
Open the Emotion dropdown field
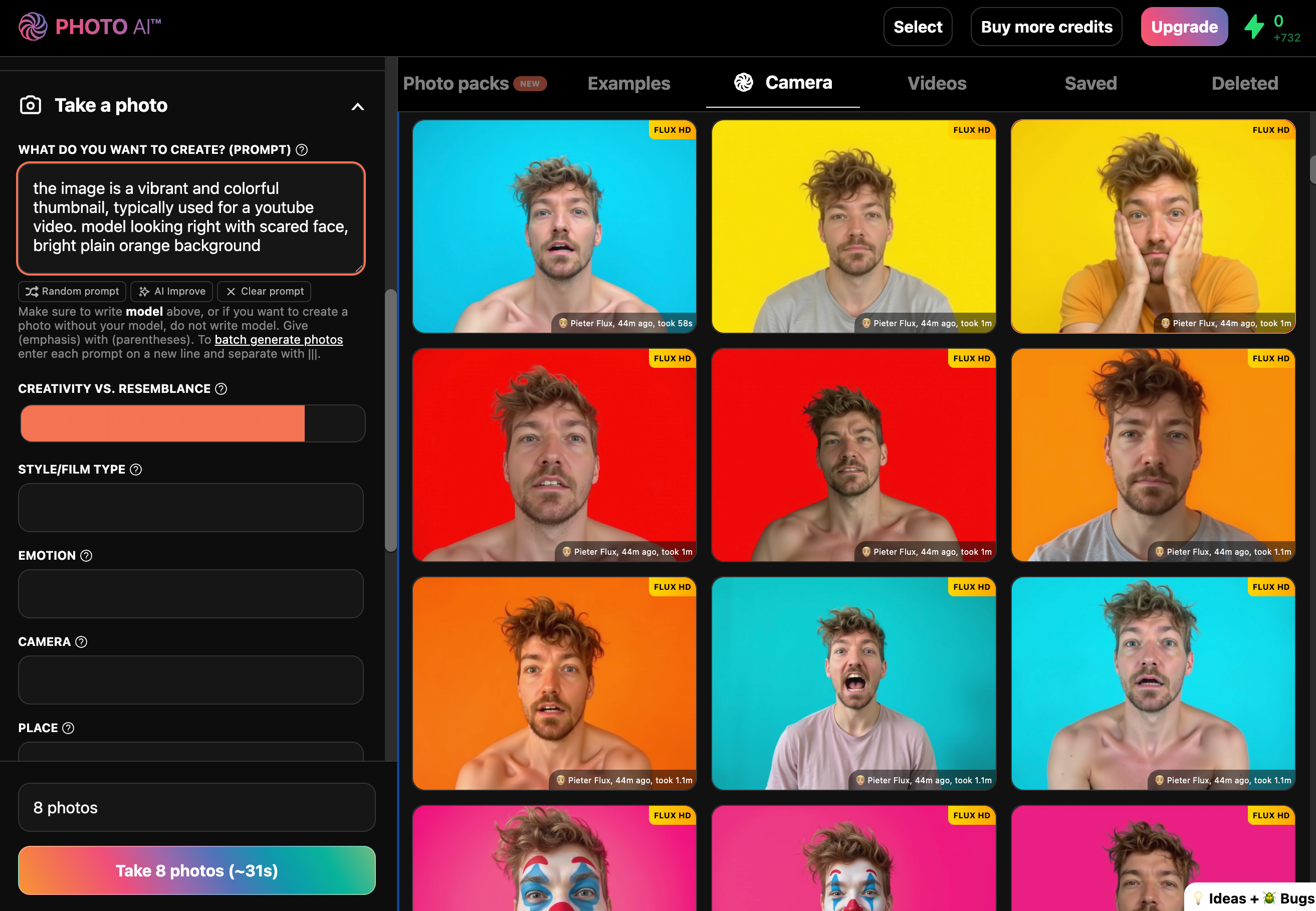pos(190,594)
